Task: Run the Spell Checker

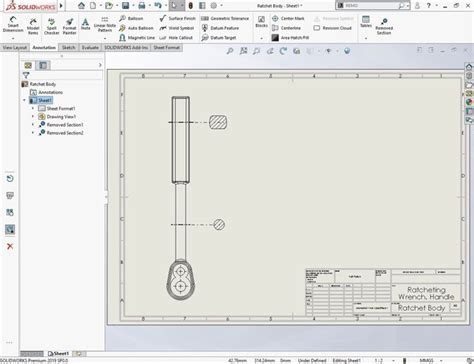Action: [x=51, y=26]
